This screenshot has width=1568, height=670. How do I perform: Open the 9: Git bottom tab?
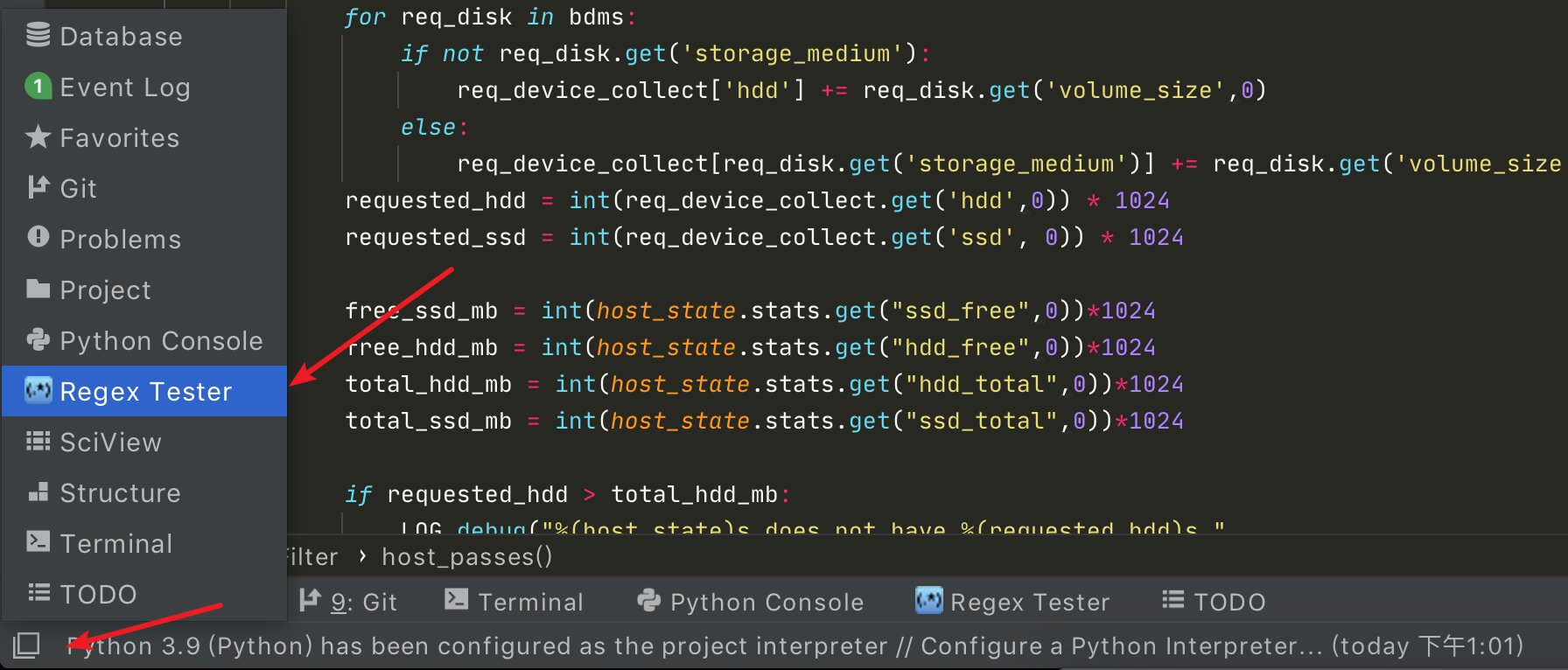point(348,602)
